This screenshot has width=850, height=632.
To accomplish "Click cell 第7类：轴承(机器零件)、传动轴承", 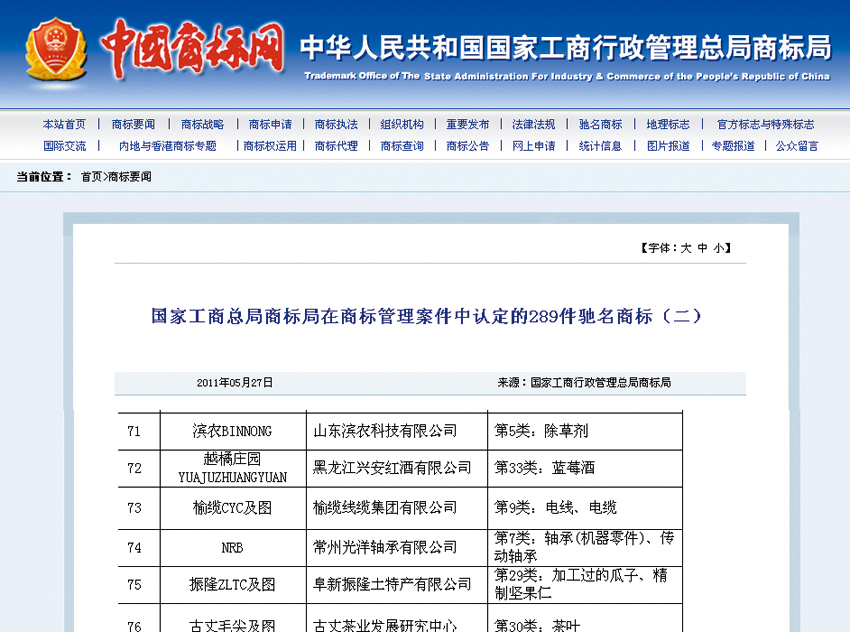I will point(585,548).
